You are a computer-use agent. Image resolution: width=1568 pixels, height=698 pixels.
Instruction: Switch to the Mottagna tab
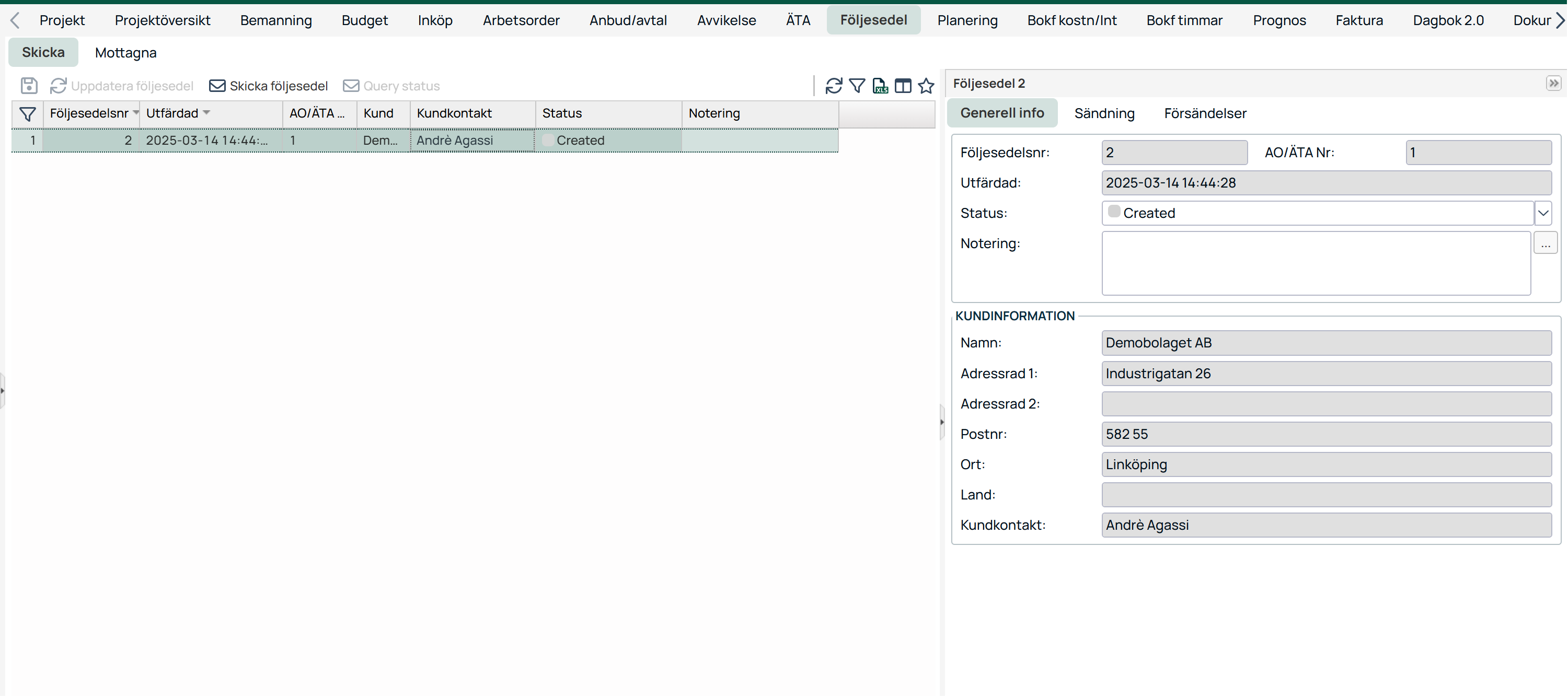tap(125, 53)
